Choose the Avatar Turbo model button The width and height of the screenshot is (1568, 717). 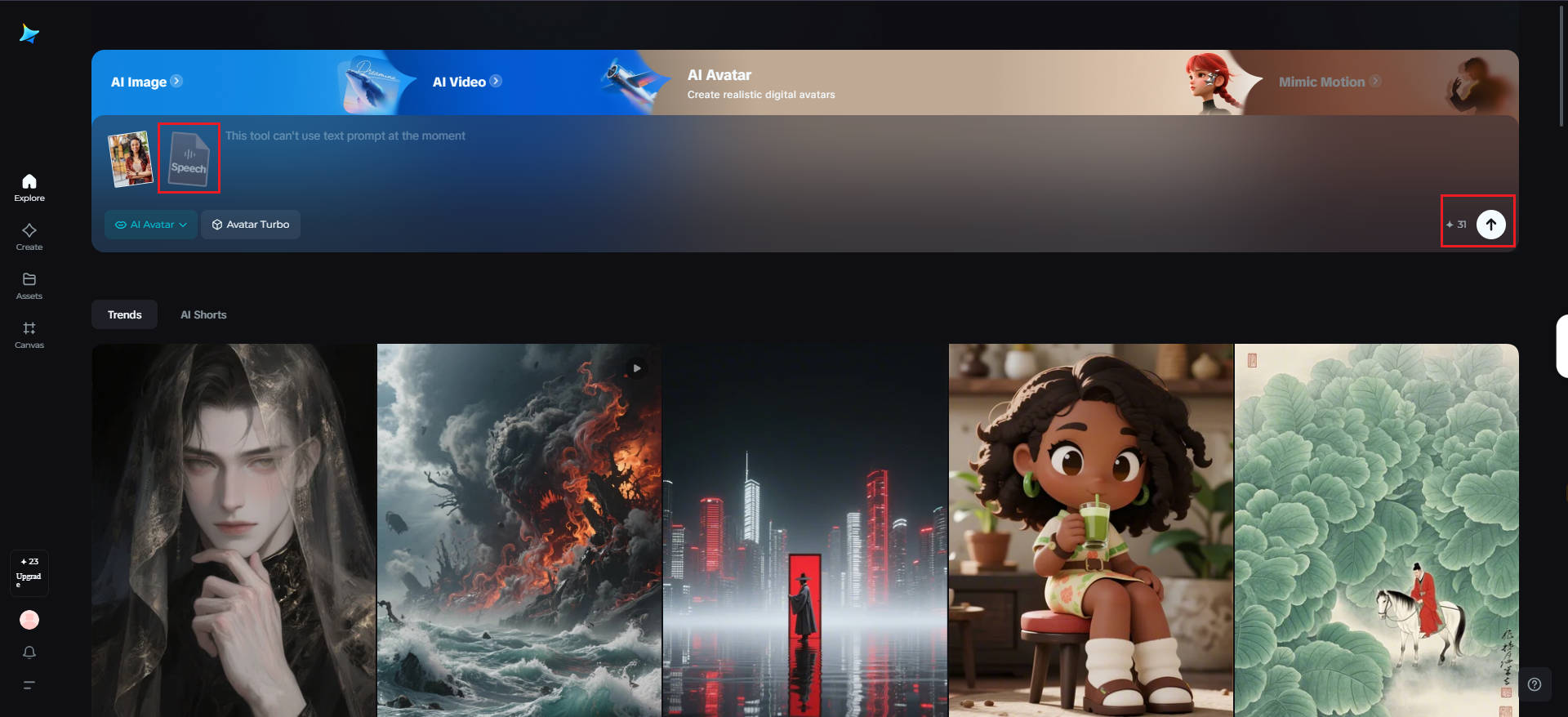coord(251,225)
